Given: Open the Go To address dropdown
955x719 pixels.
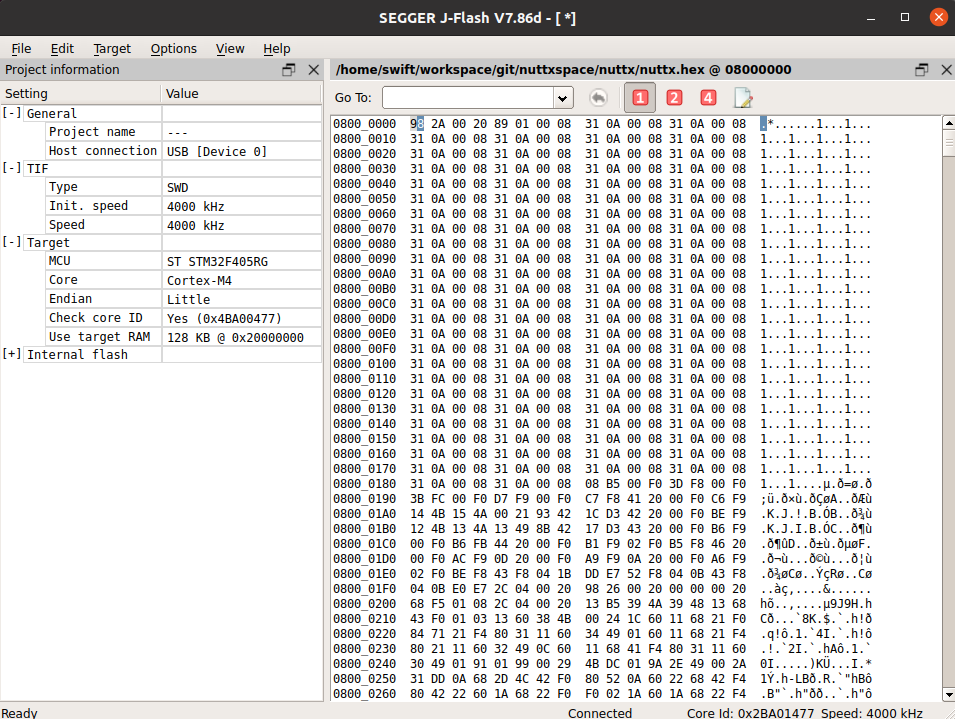Looking at the screenshot, I should [x=562, y=98].
